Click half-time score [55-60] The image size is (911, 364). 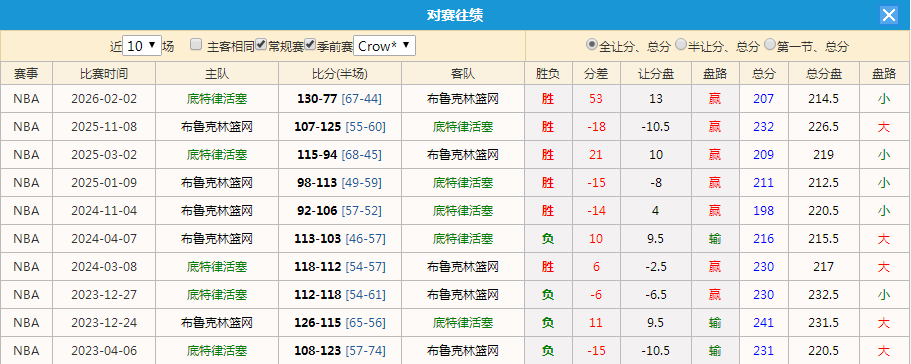(365, 127)
